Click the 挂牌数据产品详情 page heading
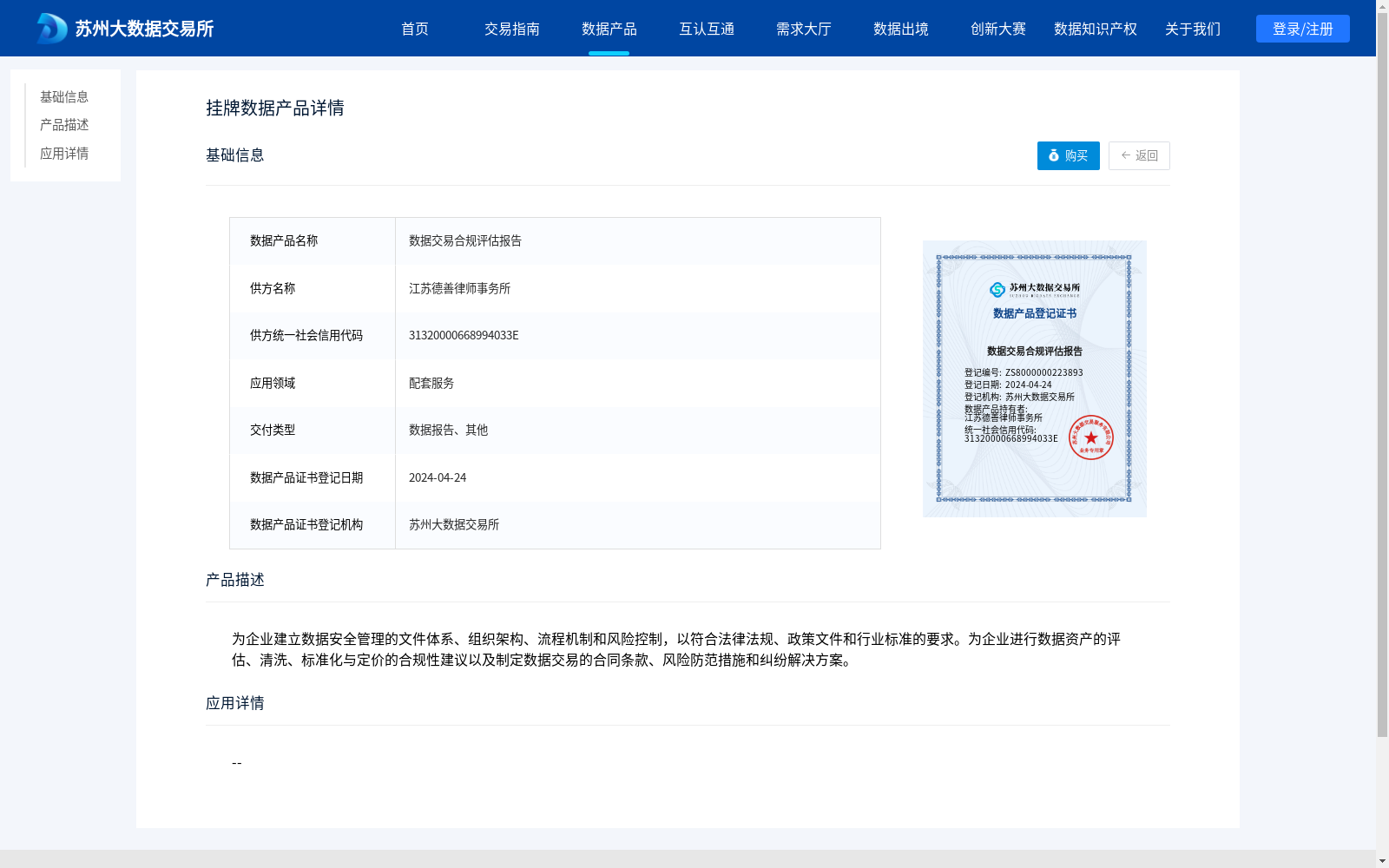Screen dimensions: 1389x868 point(275,108)
